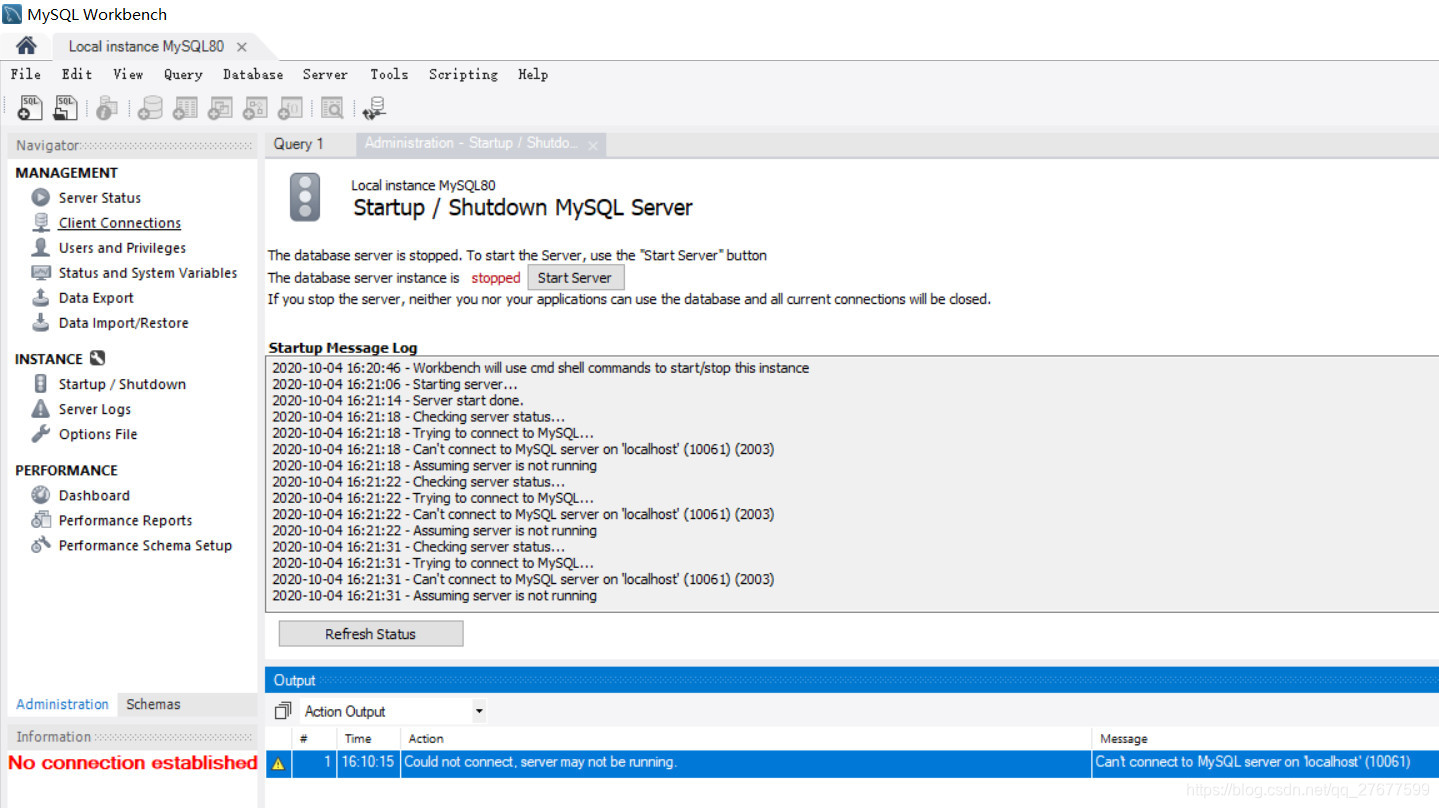Click the Message column header
Image resolution: width=1439 pixels, height=808 pixels.
(x=1124, y=739)
